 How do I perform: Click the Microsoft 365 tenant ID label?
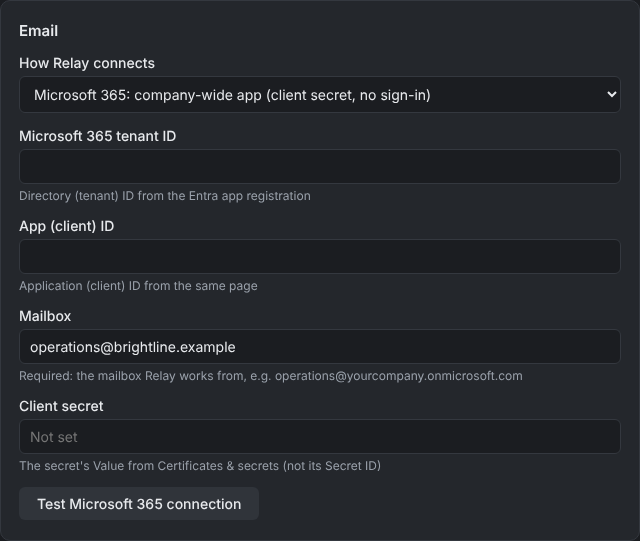(98, 136)
